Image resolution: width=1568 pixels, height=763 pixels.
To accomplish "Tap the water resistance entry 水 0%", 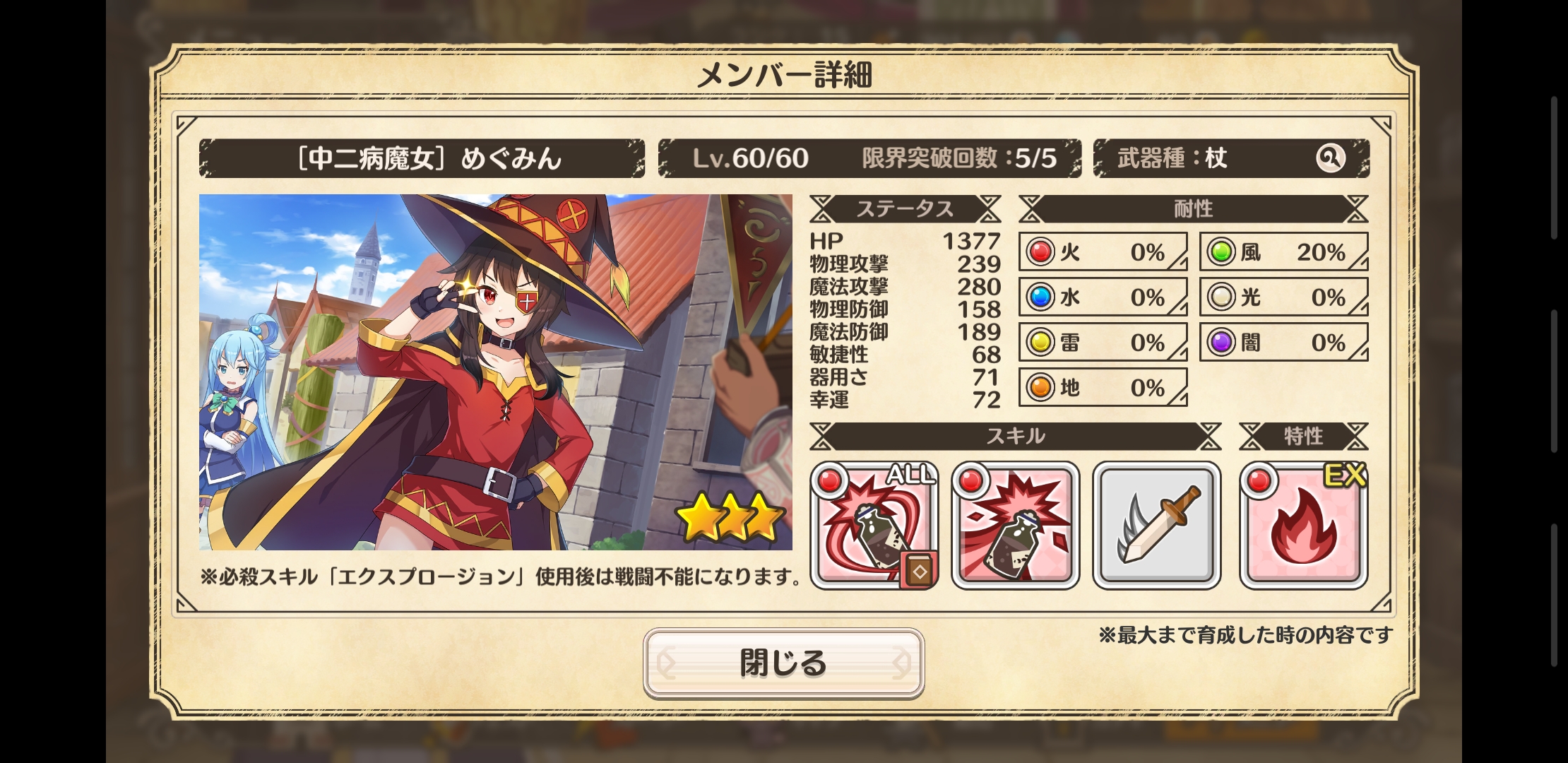I will [x=1103, y=297].
